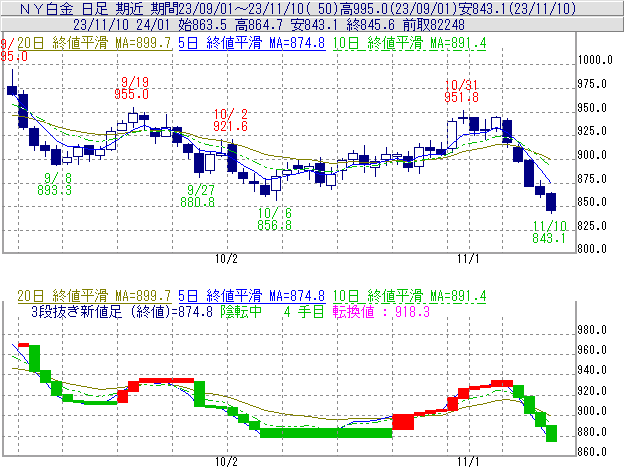Viewport: 624px width, 475px height.
Task: Click the large red reversal block in the lower chart
Action: tap(403, 422)
